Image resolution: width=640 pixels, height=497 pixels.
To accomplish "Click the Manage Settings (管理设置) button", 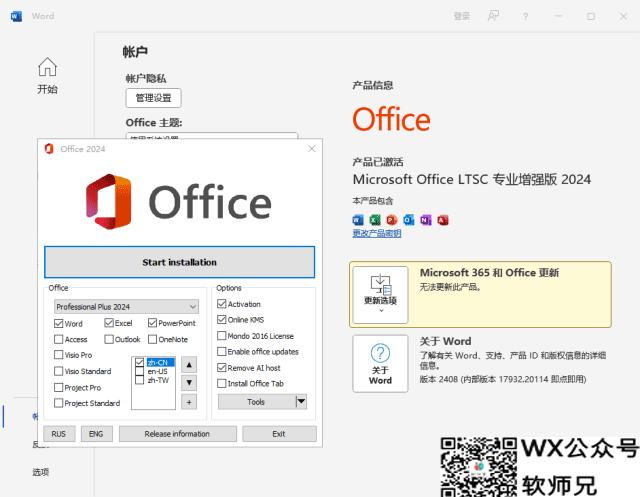I will coord(153,98).
